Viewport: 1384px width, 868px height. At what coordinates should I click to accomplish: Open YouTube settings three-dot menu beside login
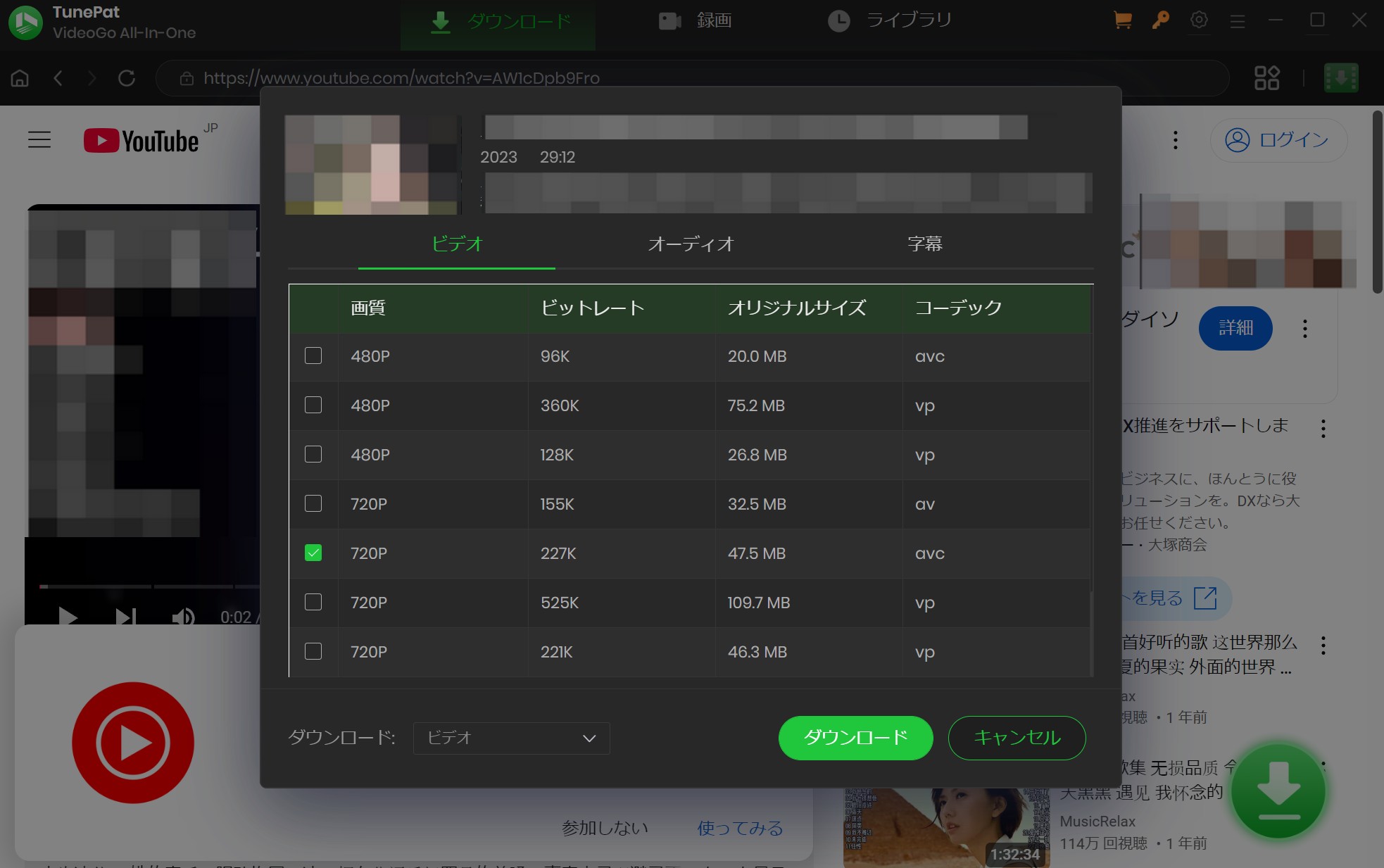pos(1175,140)
